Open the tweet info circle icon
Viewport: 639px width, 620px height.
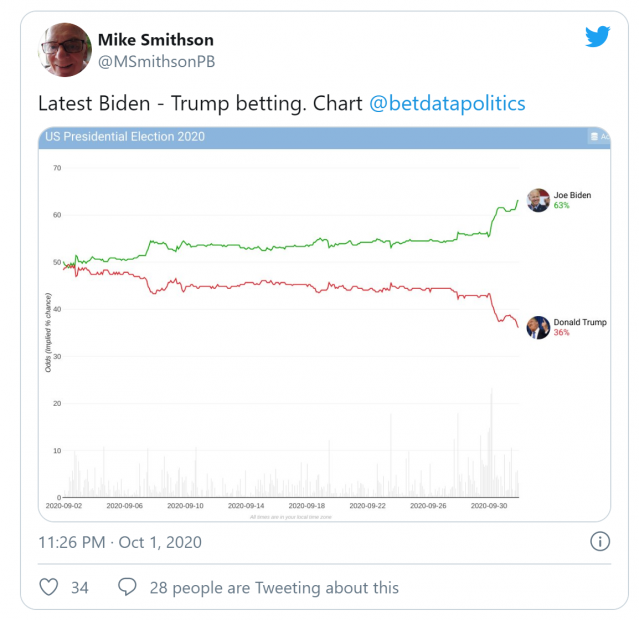(x=600, y=542)
